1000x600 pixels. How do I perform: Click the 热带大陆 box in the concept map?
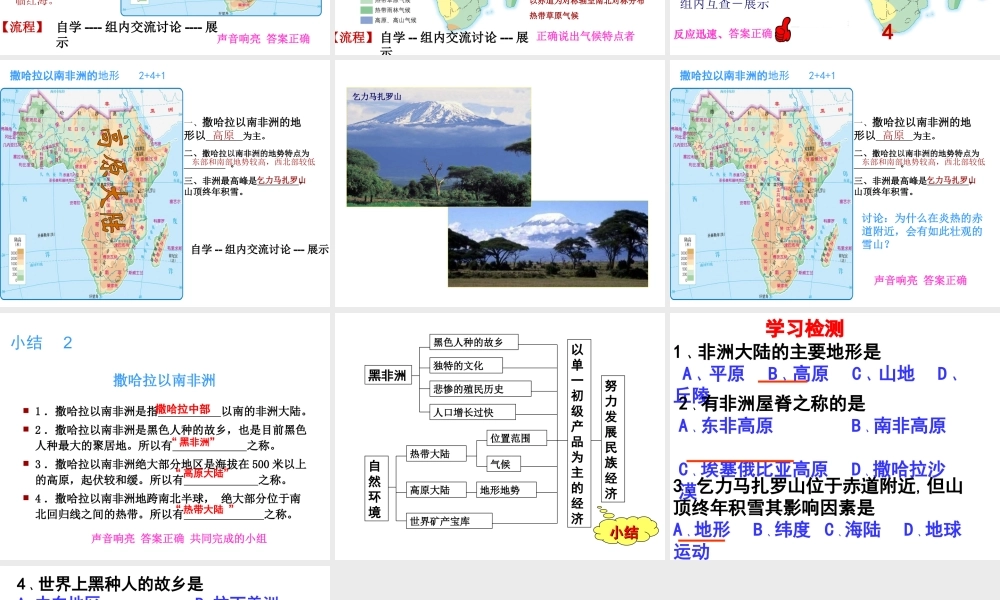[x=436, y=453]
